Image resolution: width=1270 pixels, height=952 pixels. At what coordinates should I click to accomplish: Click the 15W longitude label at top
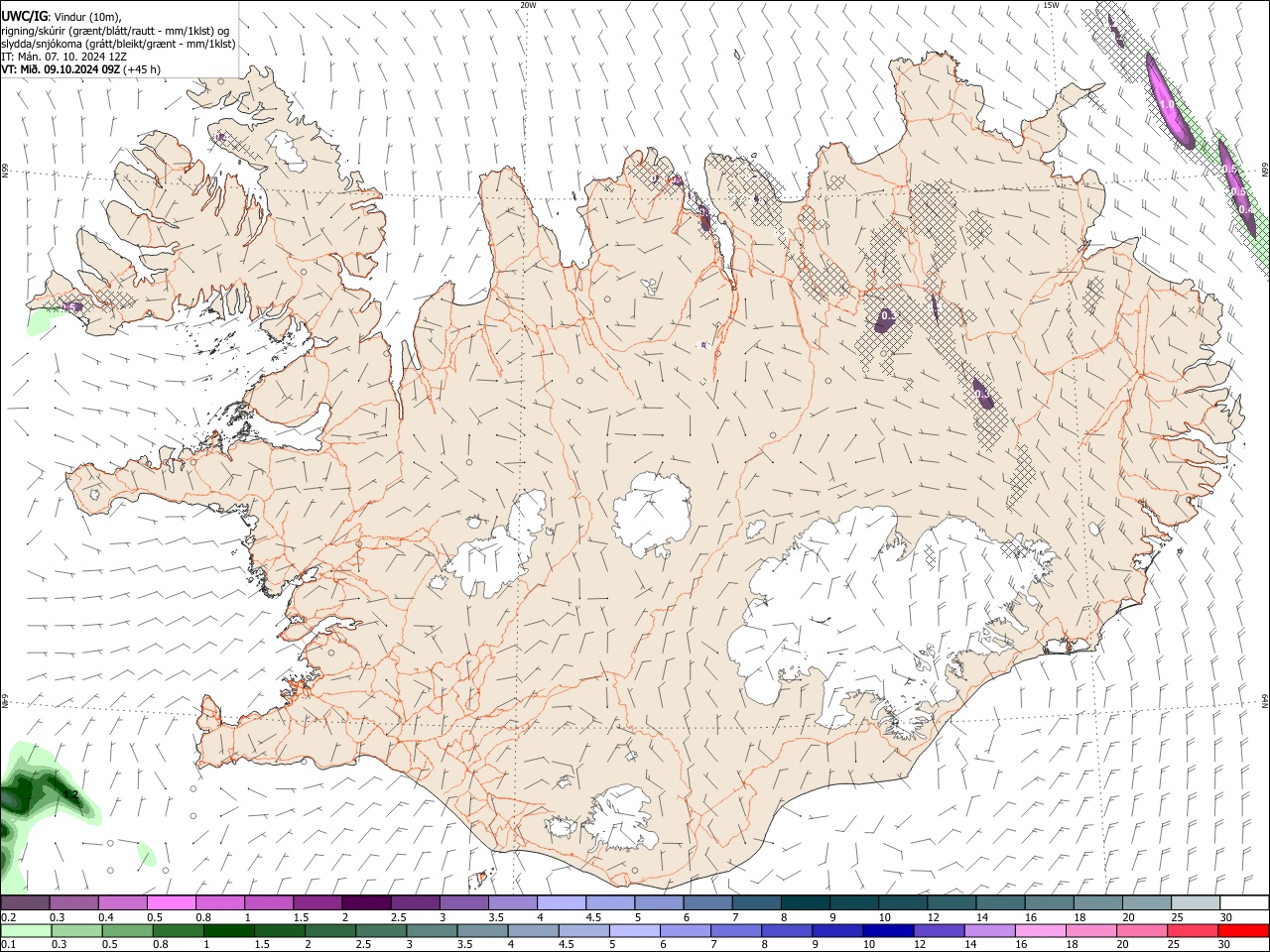point(1050,5)
